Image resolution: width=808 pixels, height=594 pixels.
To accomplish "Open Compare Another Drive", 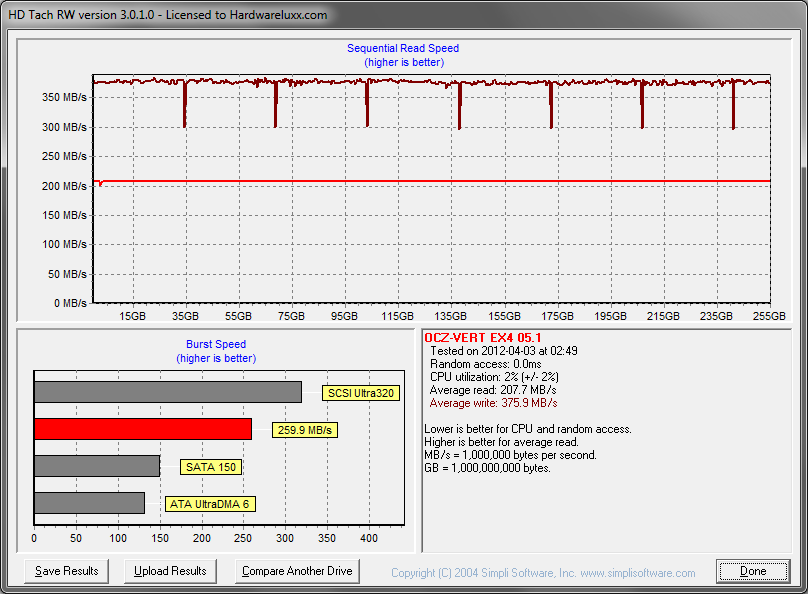I will [x=297, y=571].
